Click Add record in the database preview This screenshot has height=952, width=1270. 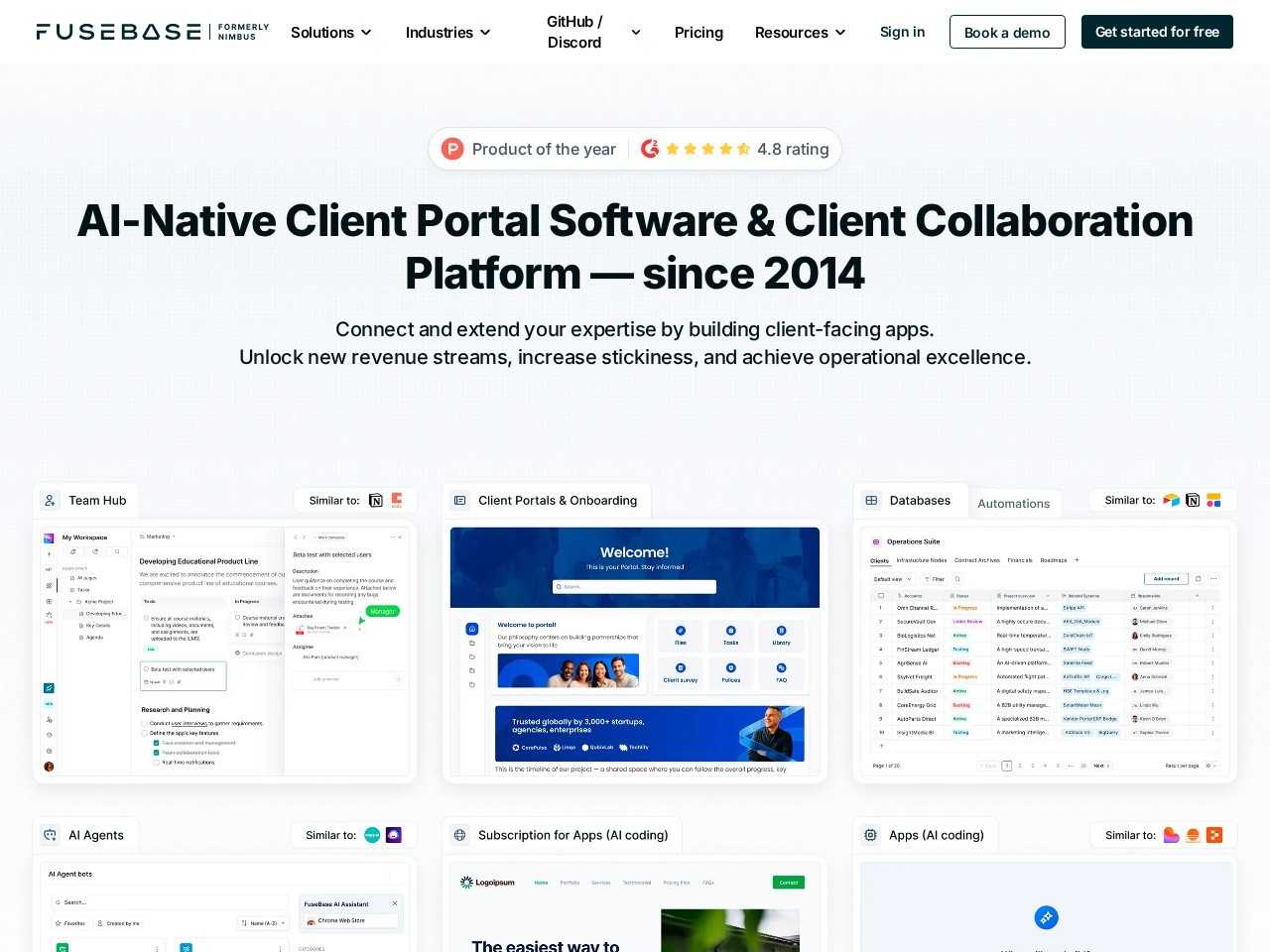[1166, 578]
